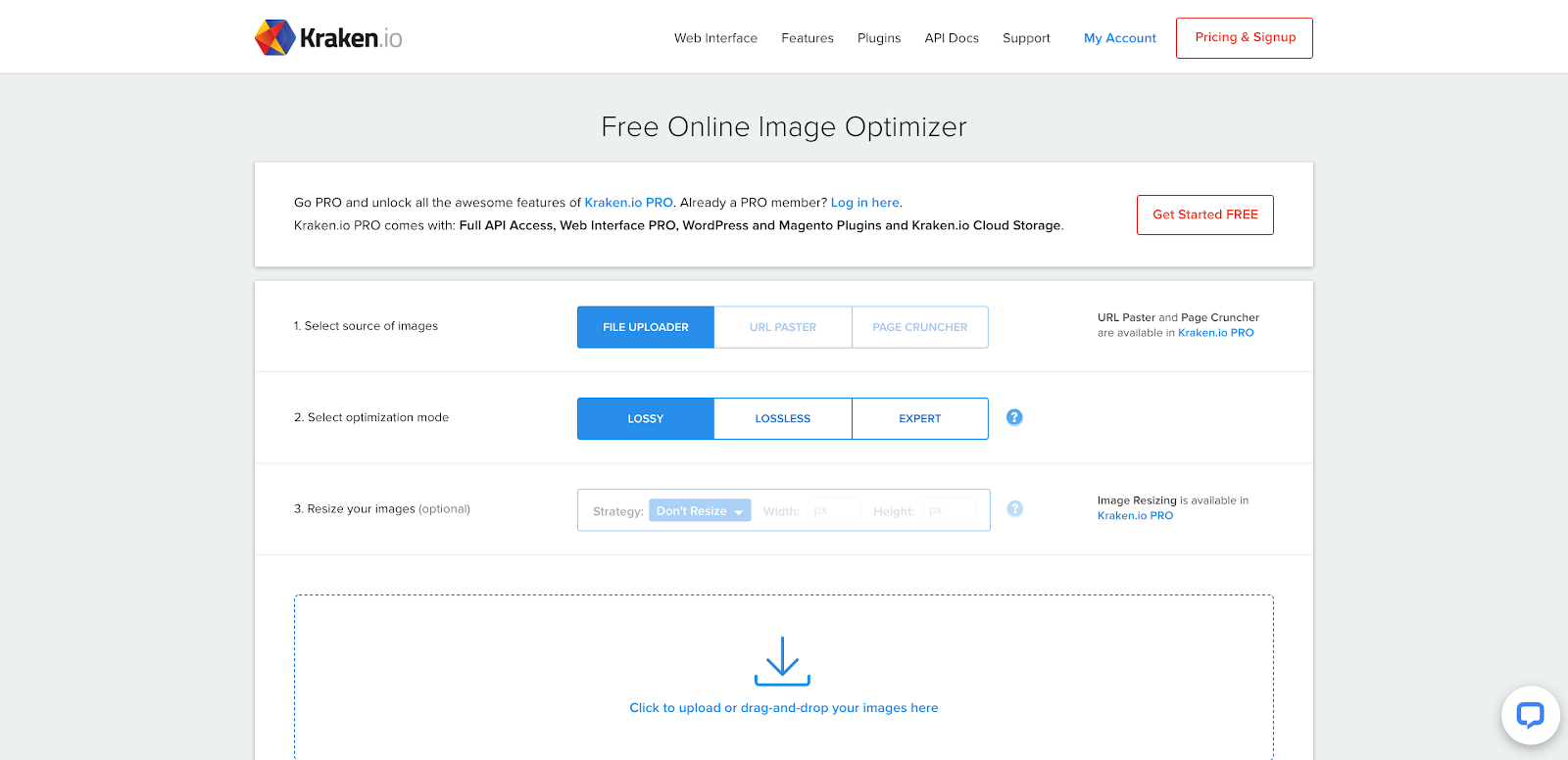Choose LOSSLESS optimization mode

coord(783,418)
